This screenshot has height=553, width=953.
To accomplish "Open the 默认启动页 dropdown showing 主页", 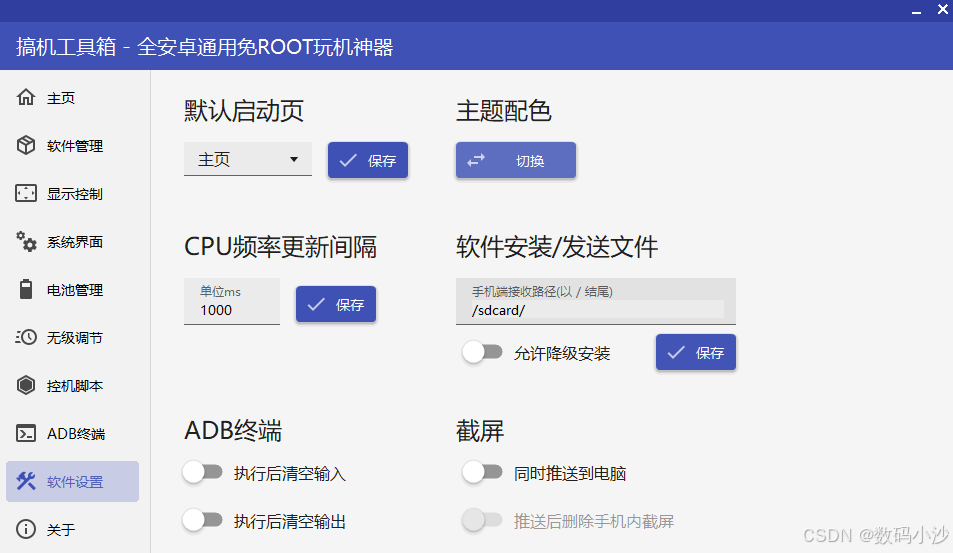I will (x=248, y=159).
